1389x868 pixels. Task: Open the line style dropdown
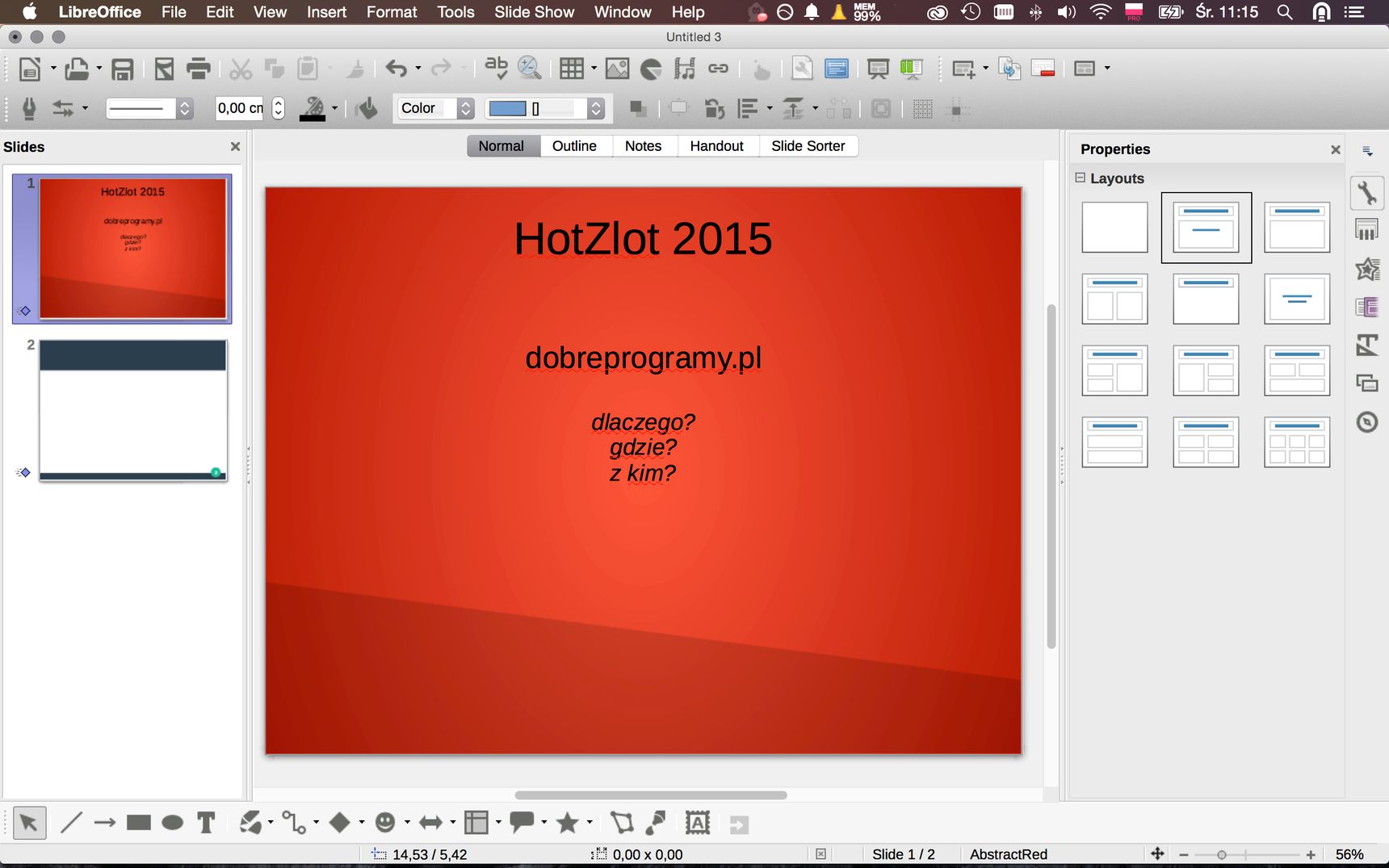coord(149,108)
